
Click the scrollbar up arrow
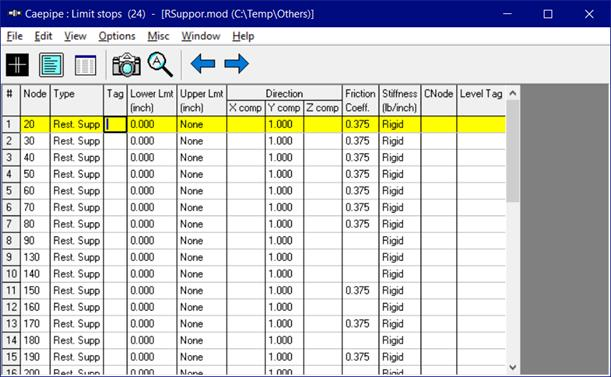point(513,93)
